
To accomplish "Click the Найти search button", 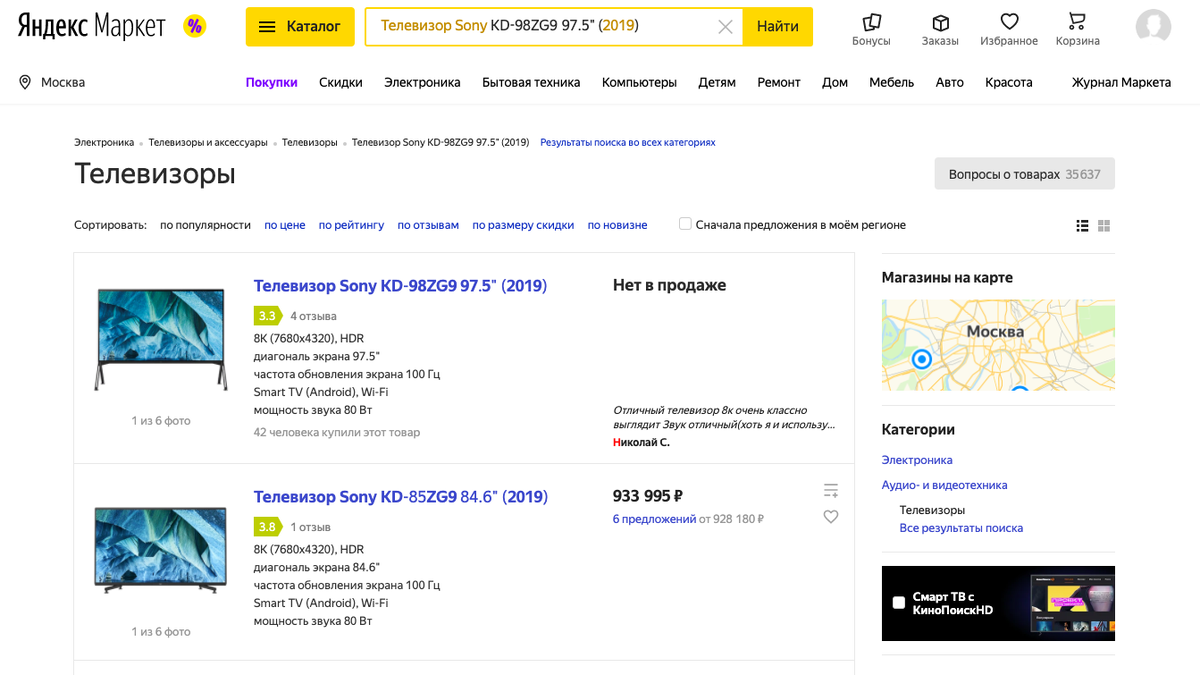I will coord(778,27).
